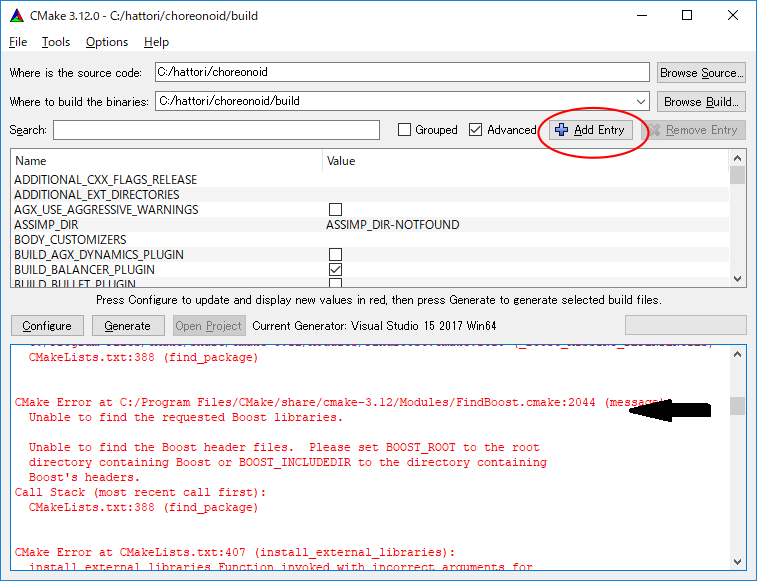The width and height of the screenshot is (757, 581).
Task: Expand the build binaries path dropdown
Action: click(x=640, y=101)
